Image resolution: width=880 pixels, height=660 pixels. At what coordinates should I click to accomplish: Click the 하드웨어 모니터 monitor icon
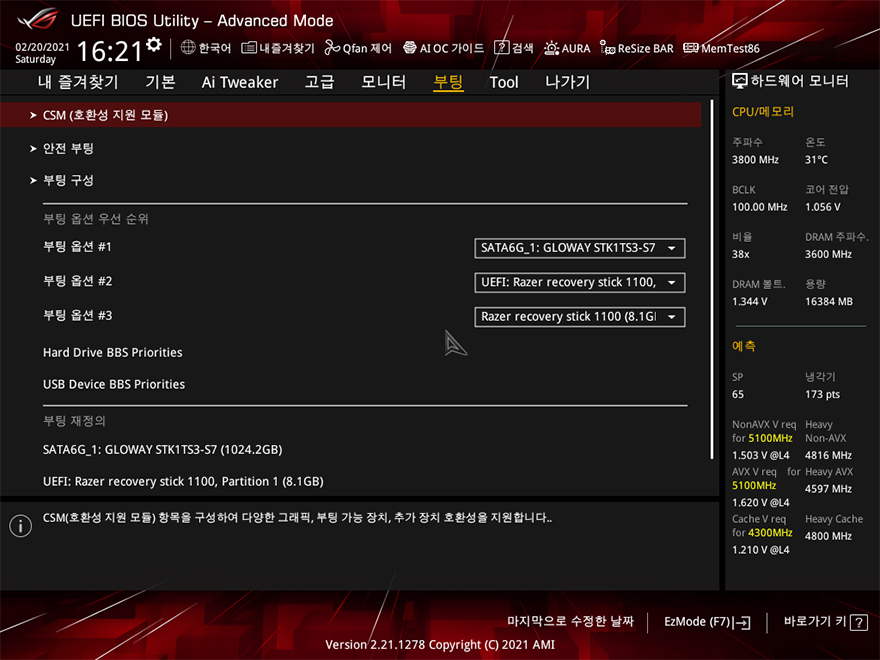(x=740, y=81)
